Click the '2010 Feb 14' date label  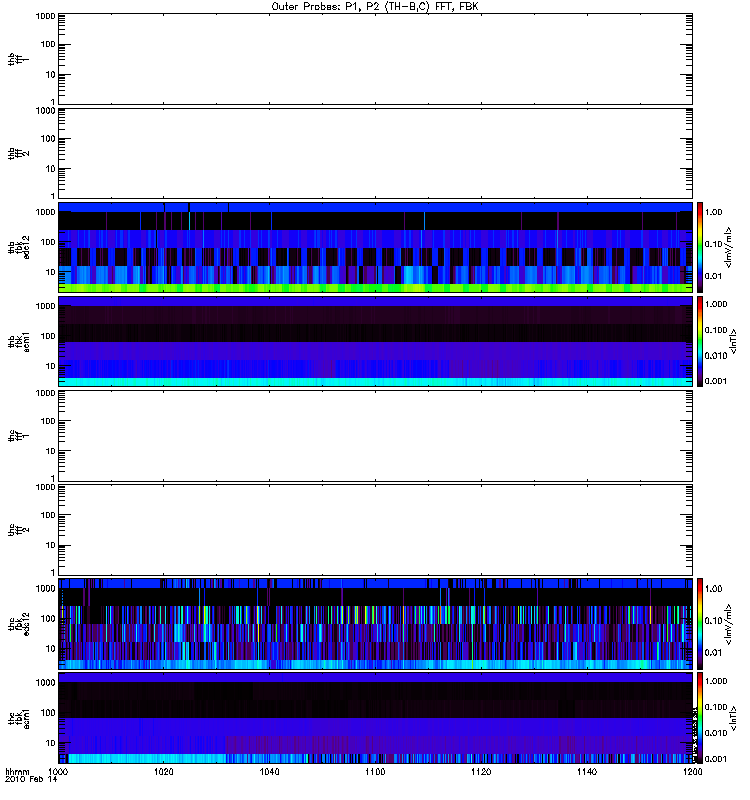pos(31,779)
